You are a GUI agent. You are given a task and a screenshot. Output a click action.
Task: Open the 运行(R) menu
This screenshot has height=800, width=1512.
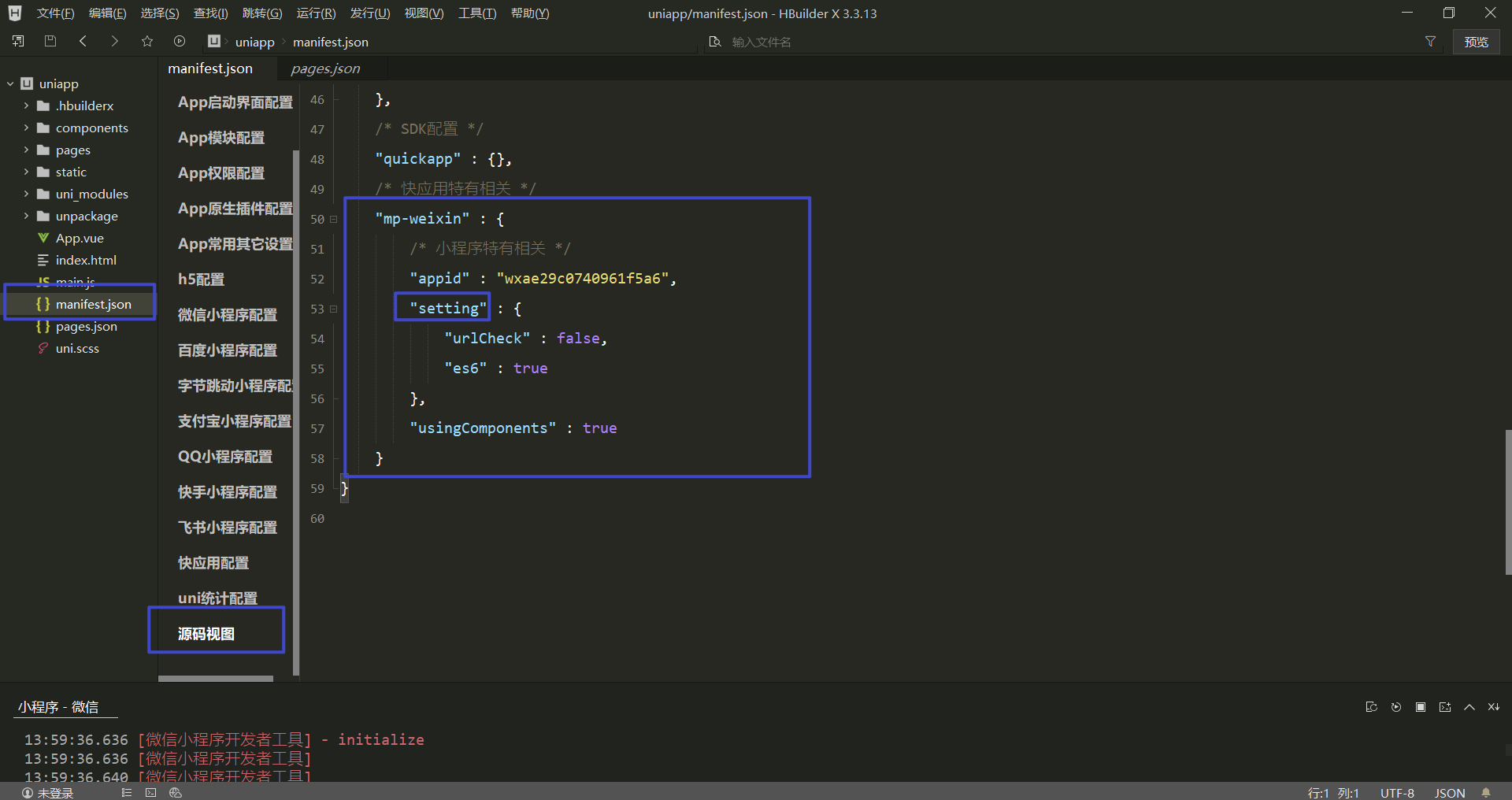(316, 13)
